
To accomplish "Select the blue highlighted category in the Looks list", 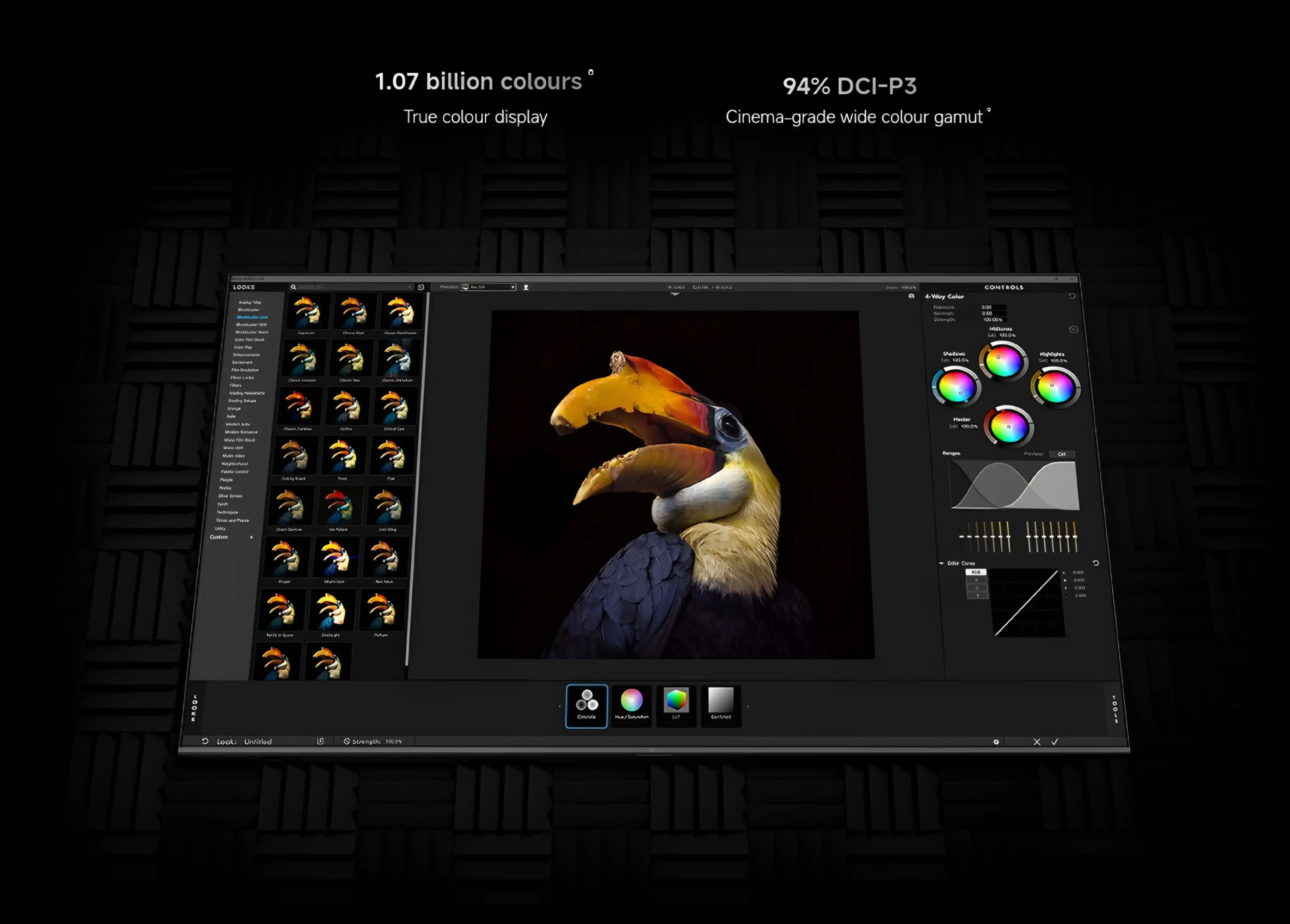I will [252, 317].
